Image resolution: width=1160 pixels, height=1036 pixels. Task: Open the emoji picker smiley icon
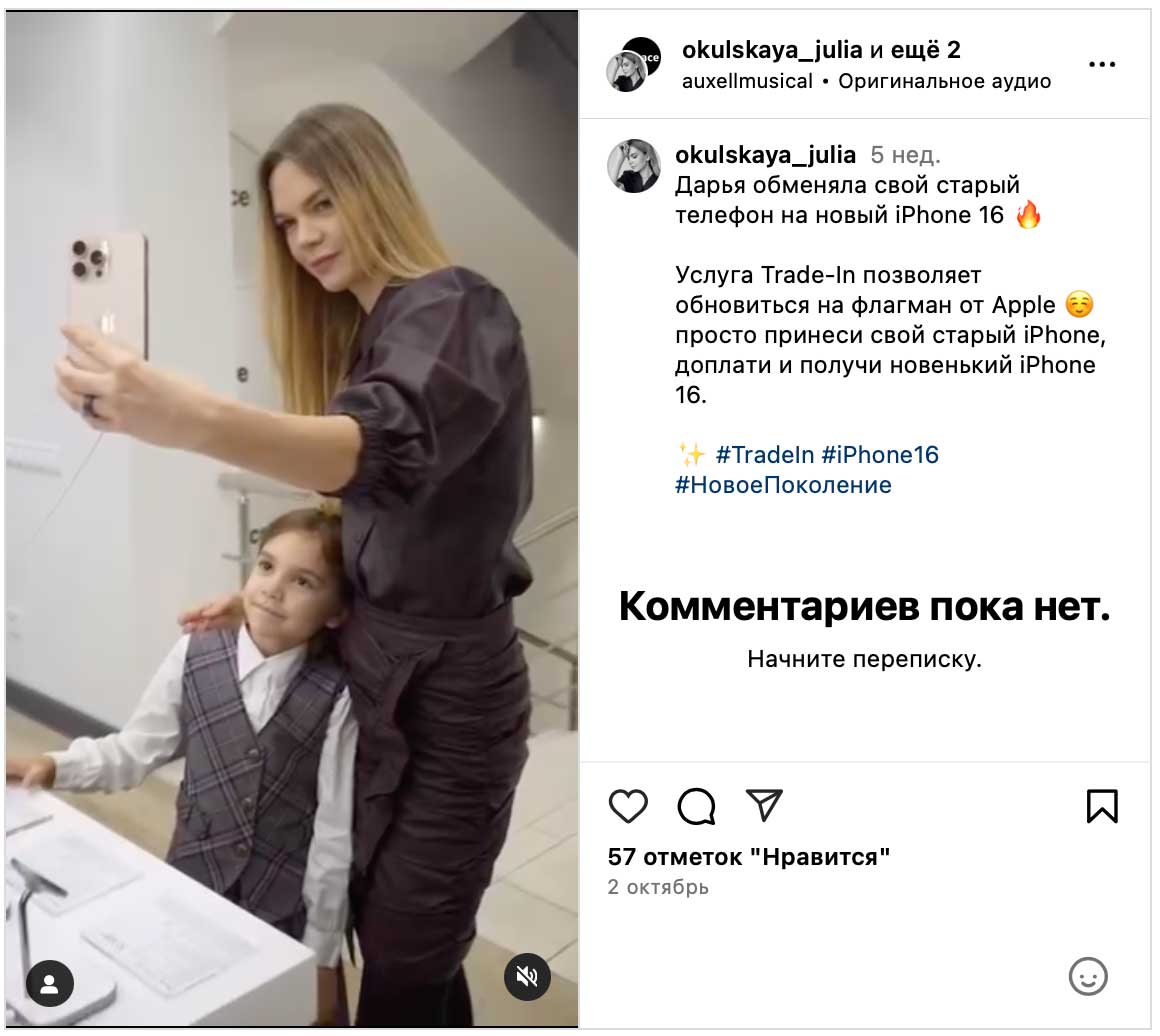pos(1088,977)
